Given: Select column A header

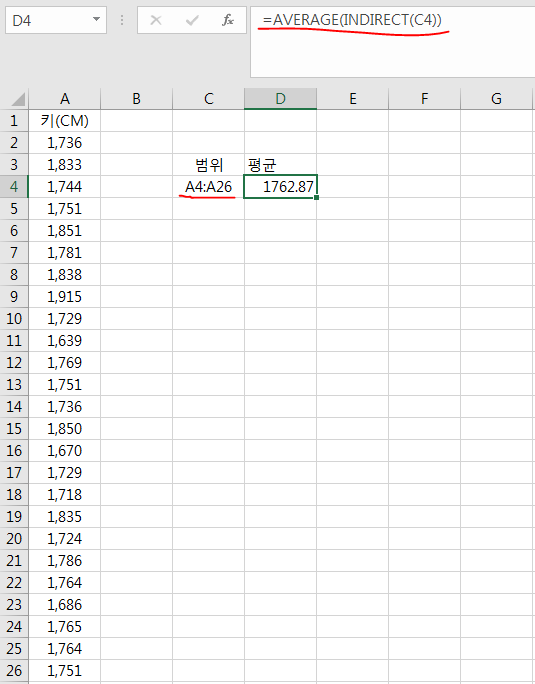Looking at the screenshot, I should 65,99.
